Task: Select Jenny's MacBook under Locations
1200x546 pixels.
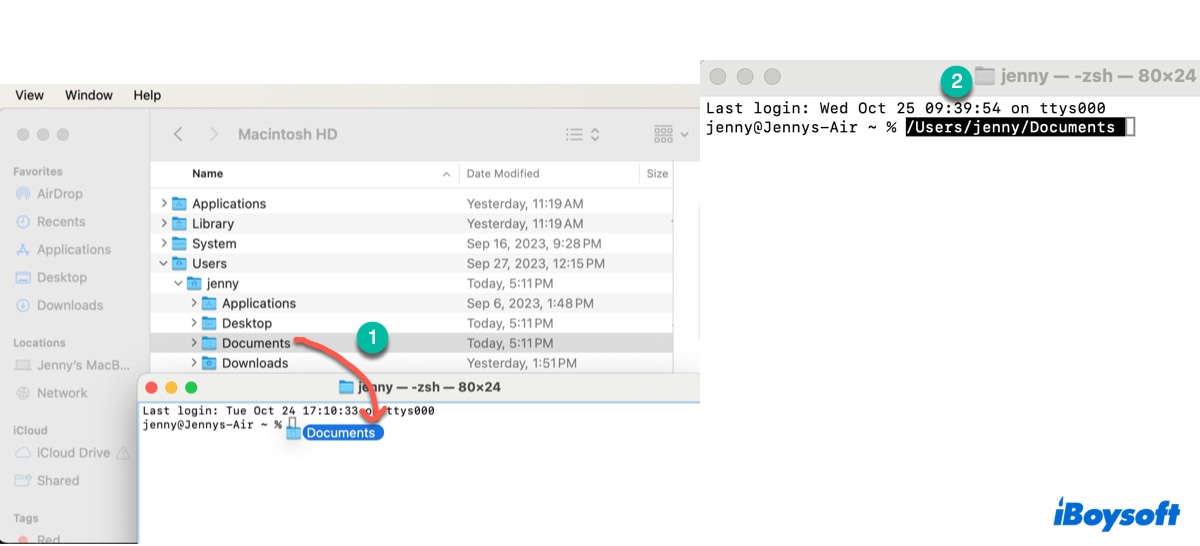Action: tap(73, 365)
